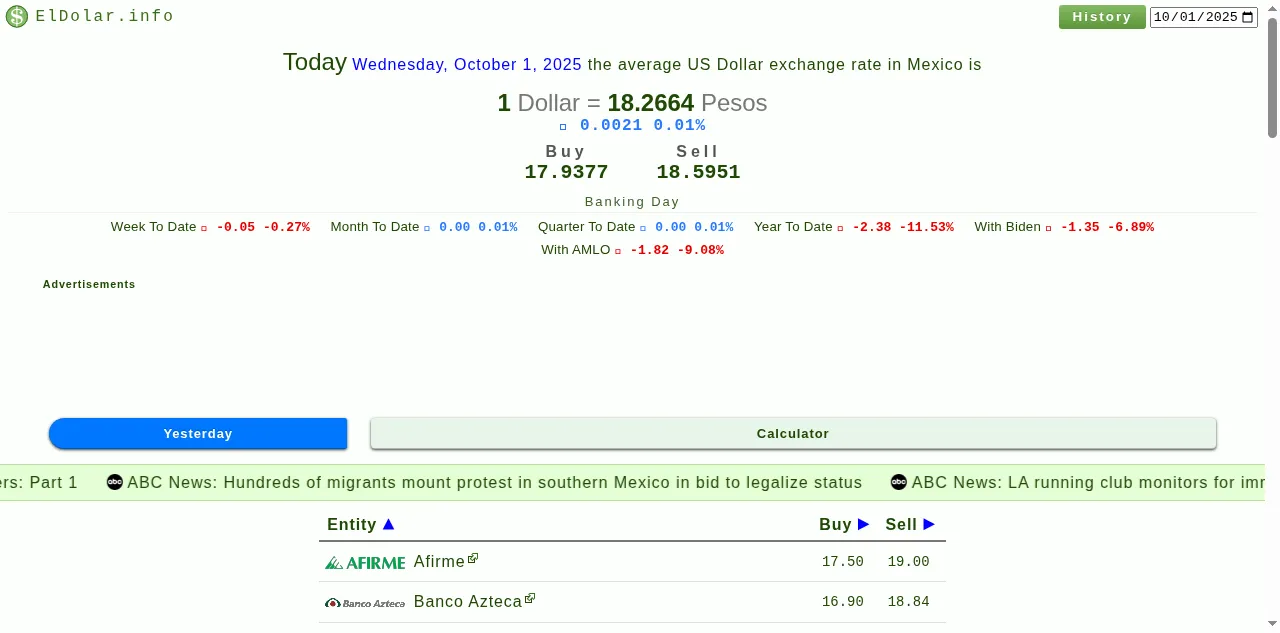Click the Sell rate 18.5951
1280x633 pixels.
[x=698, y=172]
